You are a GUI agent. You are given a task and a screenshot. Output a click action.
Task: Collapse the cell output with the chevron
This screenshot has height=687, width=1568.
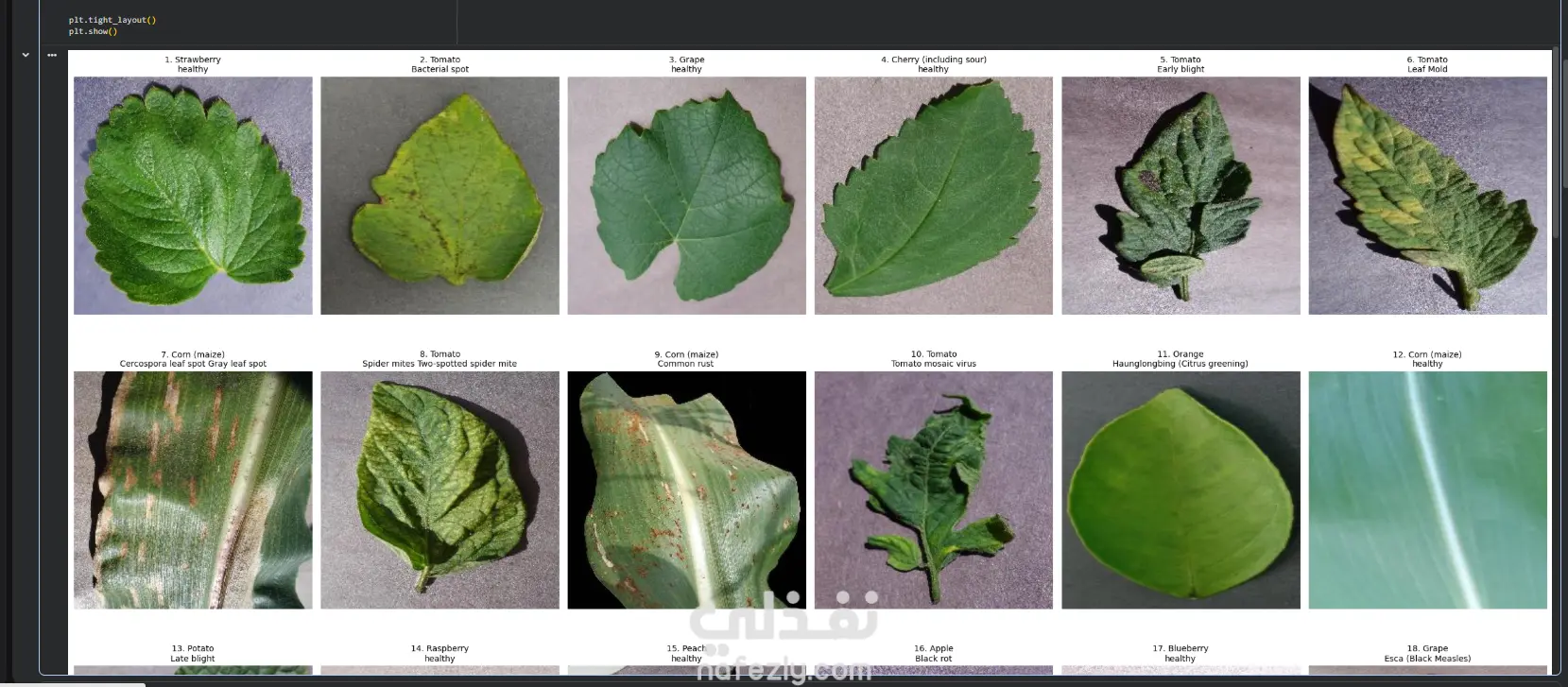pyautogui.click(x=26, y=55)
